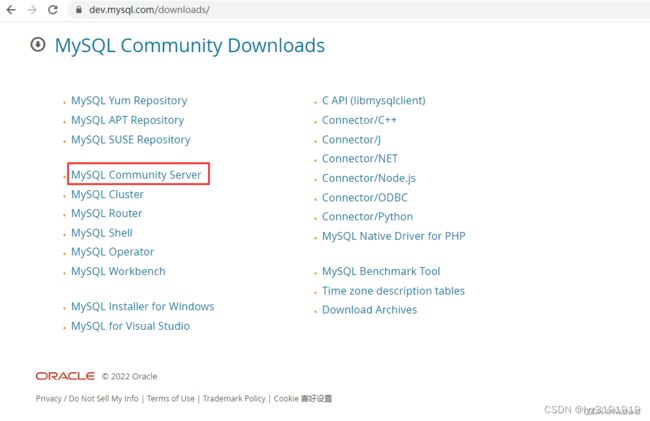Open MySQL Workbench link
The width and height of the screenshot is (650, 421).
118,271
